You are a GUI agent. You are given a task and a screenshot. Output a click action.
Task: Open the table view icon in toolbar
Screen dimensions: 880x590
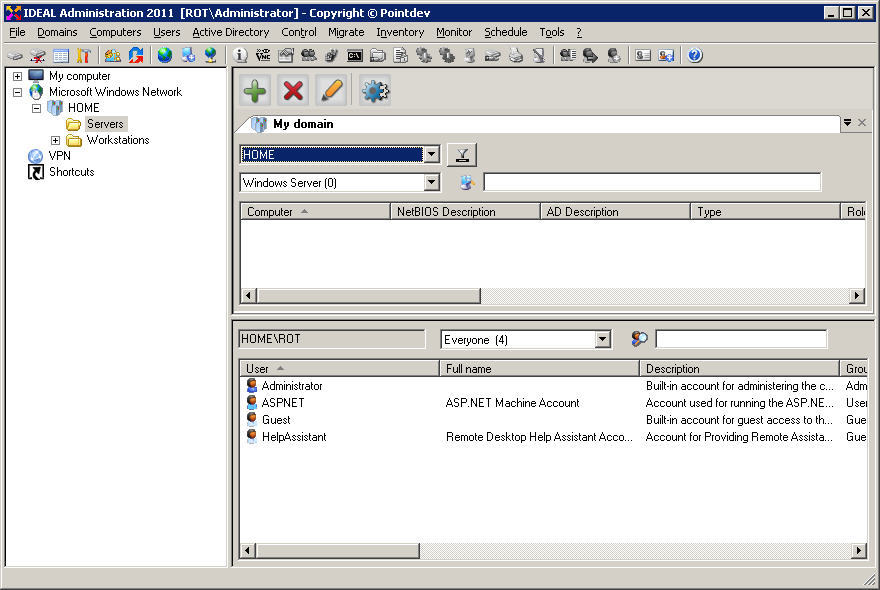click(61, 55)
